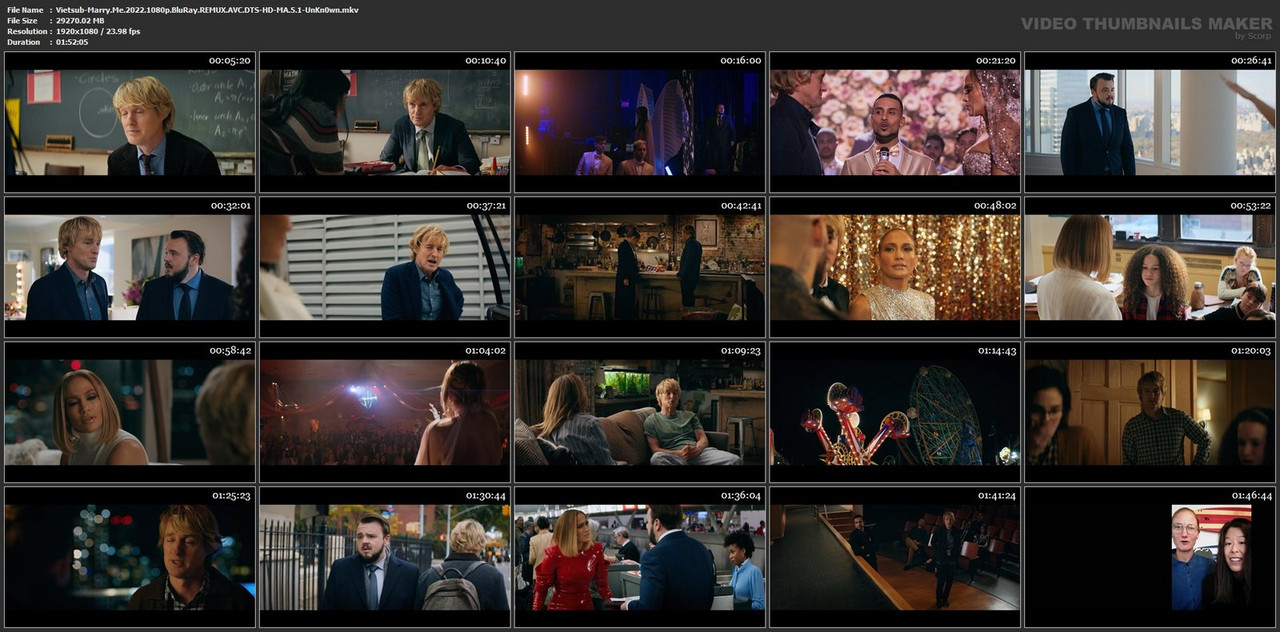Select the thumbnail at 00:48:02
This screenshot has width=1280, height=632.
pyautogui.click(x=895, y=267)
